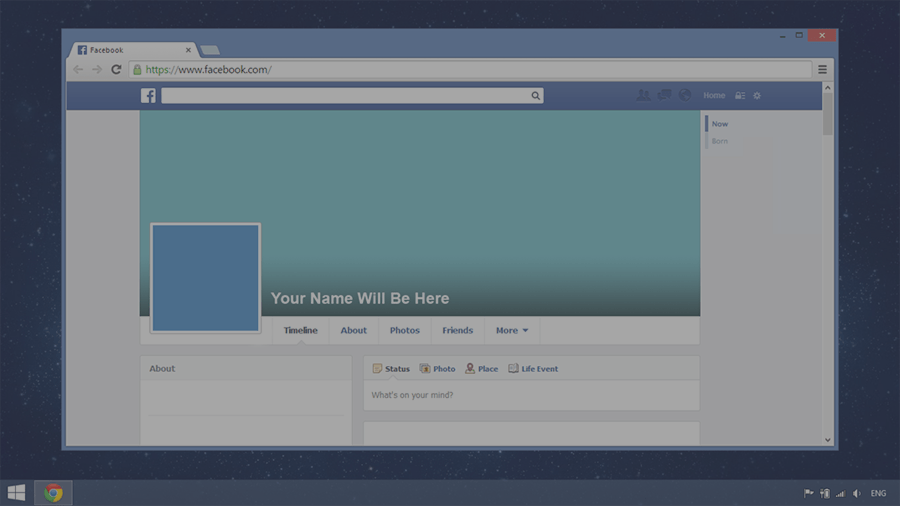
Task: Open the Friends profile tab
Action: tap(457, 330)
